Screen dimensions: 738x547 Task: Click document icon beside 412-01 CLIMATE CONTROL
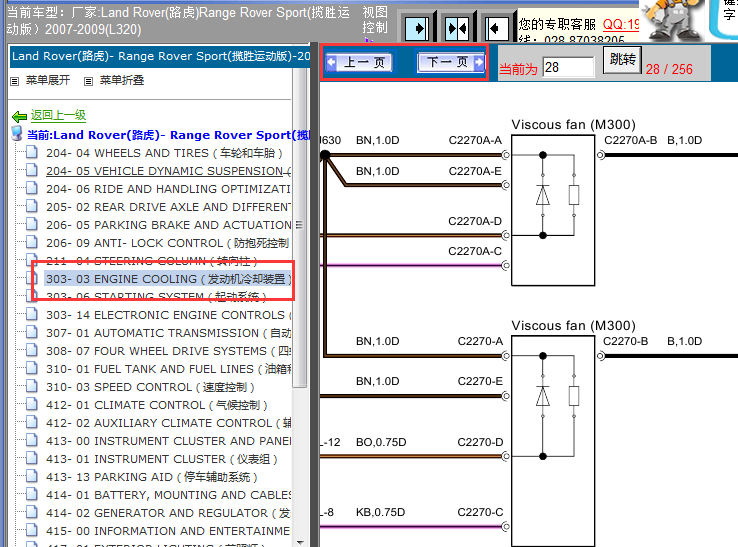coord(32,404)
